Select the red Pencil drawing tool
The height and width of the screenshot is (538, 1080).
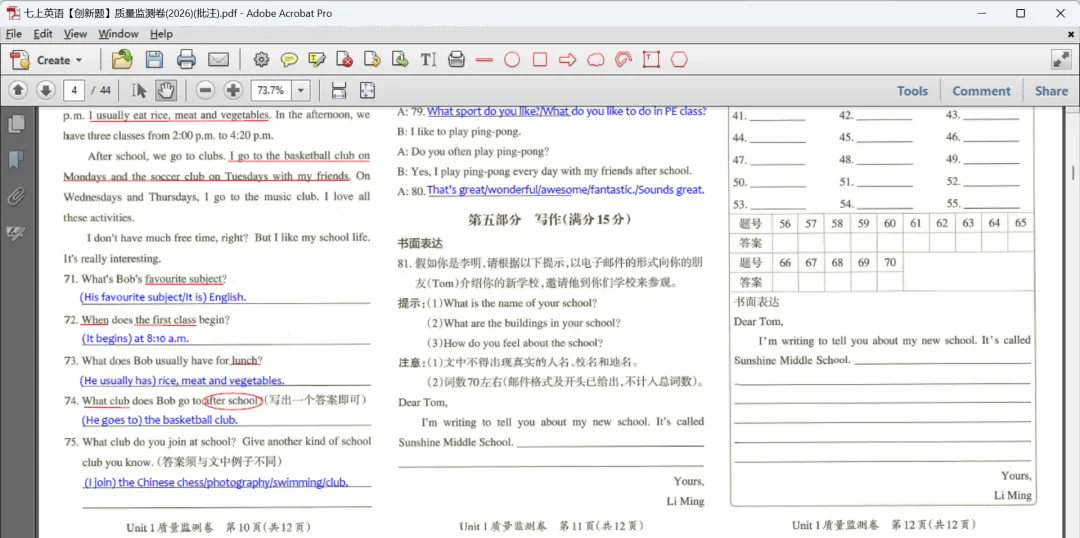point(623,60)
